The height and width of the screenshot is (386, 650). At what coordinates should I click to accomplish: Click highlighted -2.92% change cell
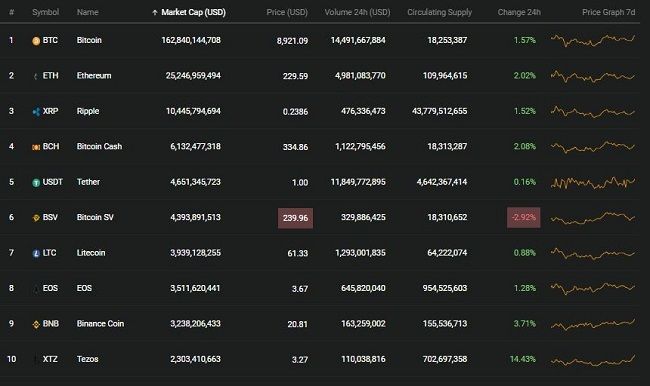524,218
